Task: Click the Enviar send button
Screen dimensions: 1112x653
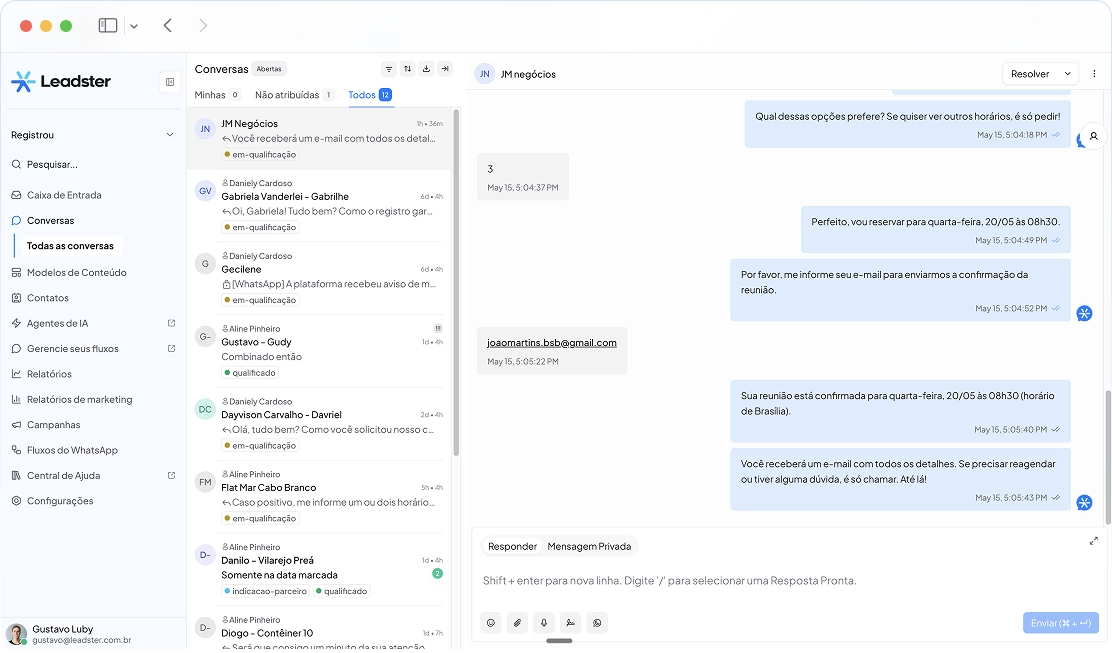Action: [1061, 623]
